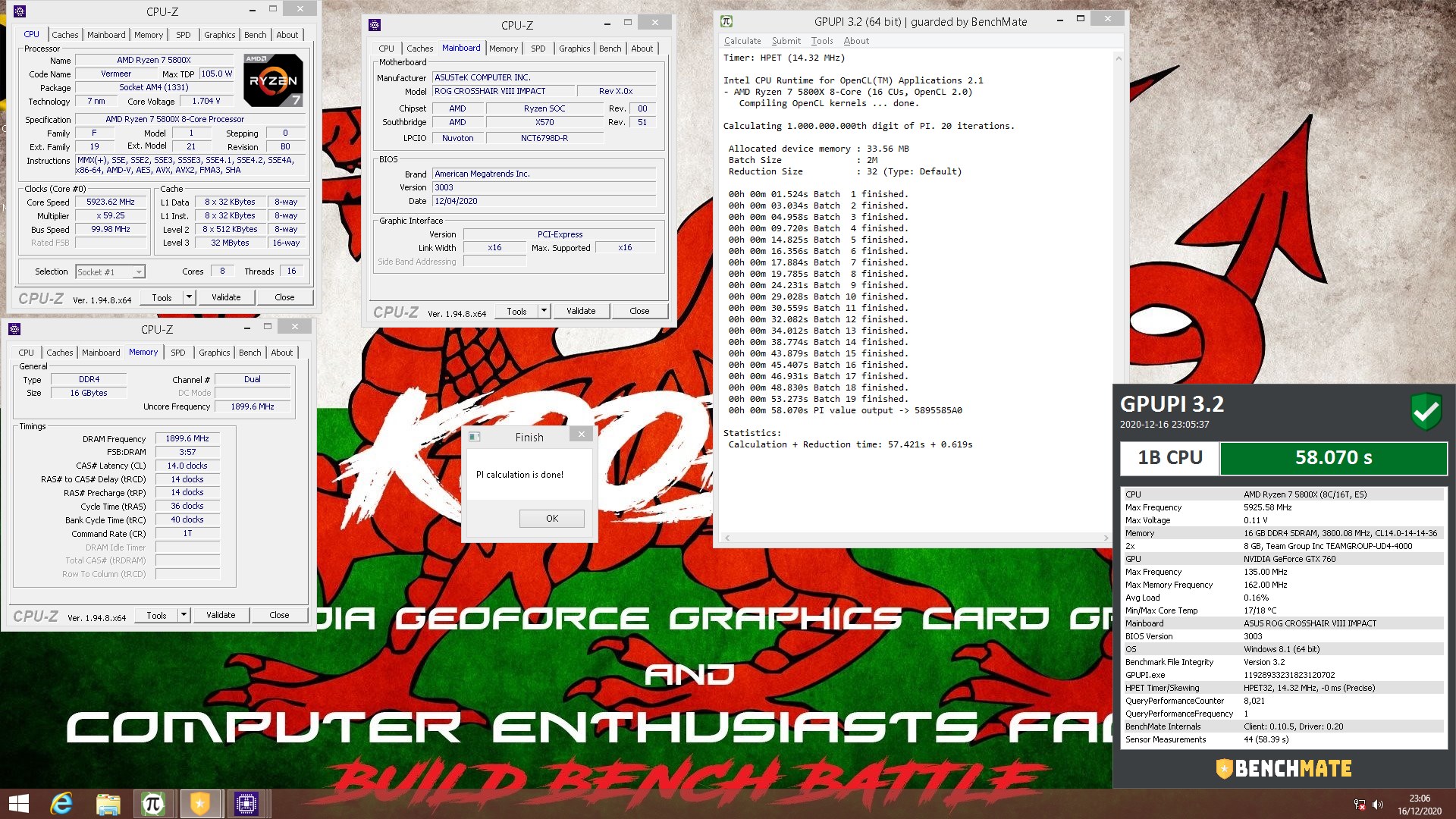Screen dimensions: 1456x819
Task: Select Mainboard tab in CPU-Z Memory window
Action: click(101, 353)
